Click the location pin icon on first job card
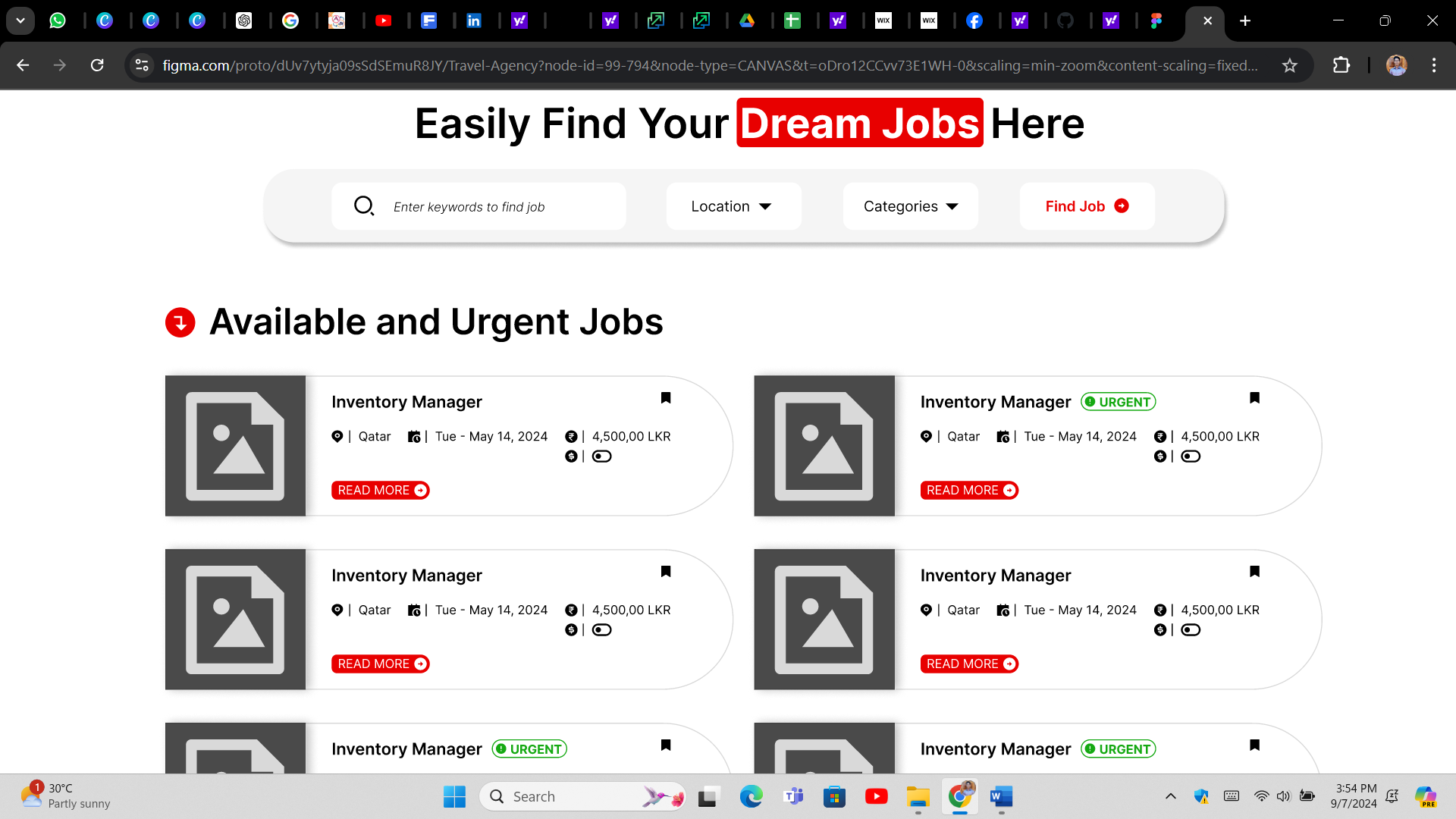 (337, 436)
